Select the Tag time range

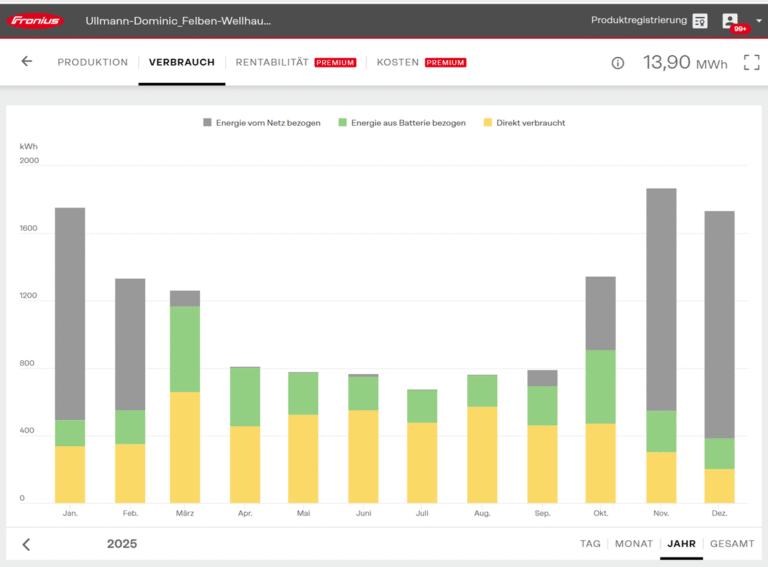pyautogui.click(x=590, y=544)
